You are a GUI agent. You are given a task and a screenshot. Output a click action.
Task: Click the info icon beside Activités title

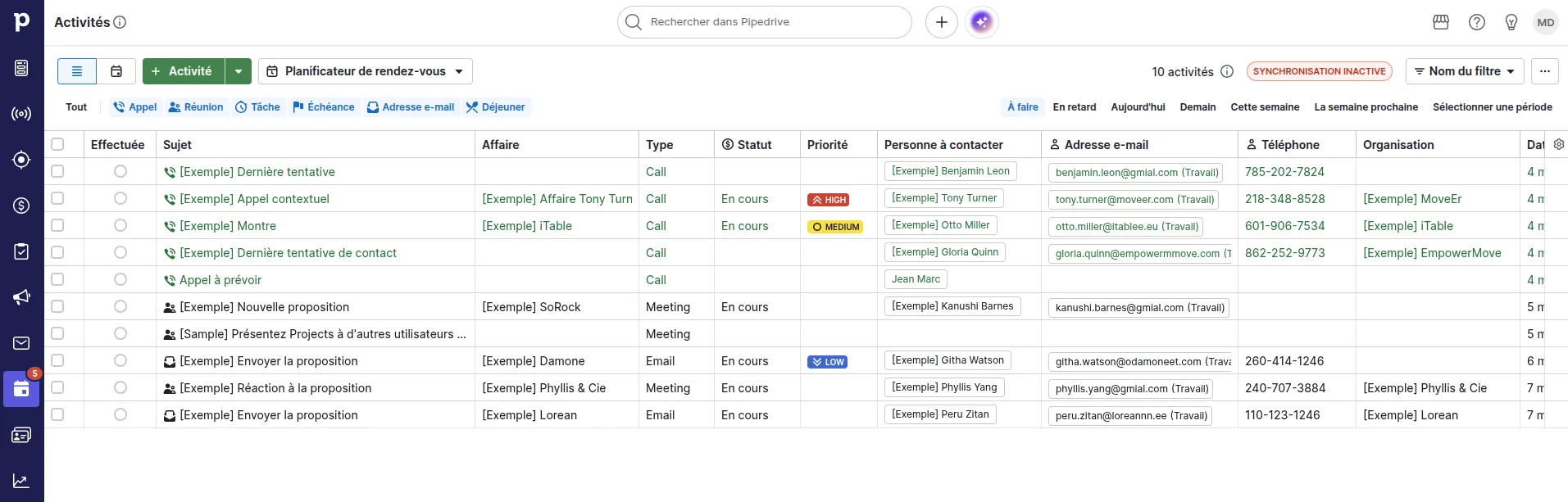[x=120, y=22]
